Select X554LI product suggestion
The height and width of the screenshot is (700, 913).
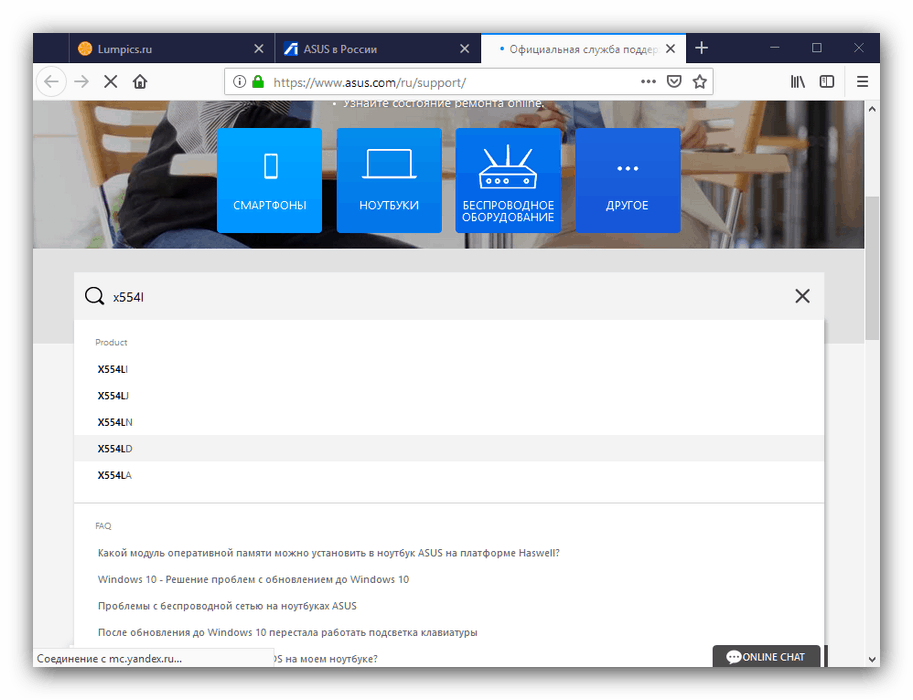click(449, 369)
